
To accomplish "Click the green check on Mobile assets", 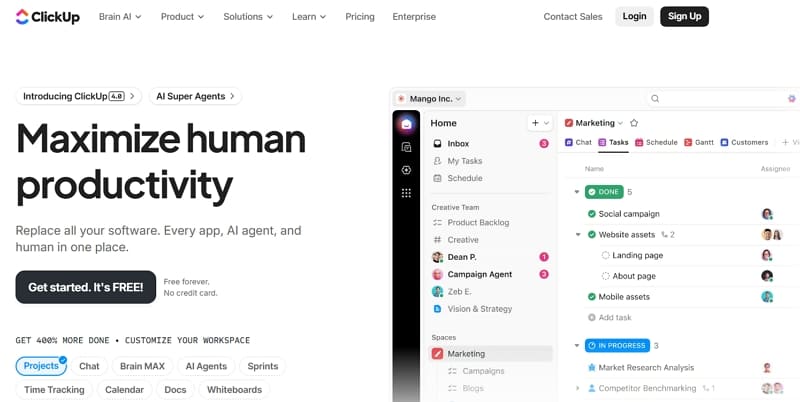I will 591,296.
